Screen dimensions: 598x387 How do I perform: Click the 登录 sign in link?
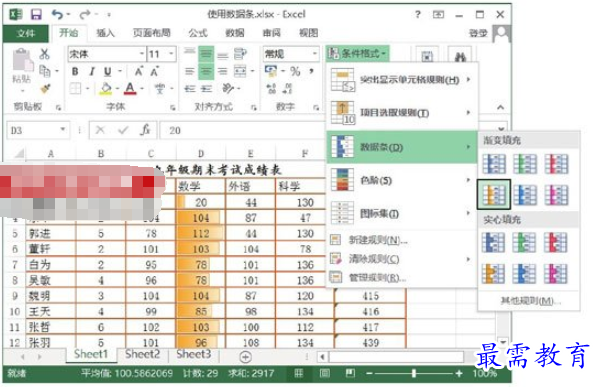click(x=478, y=34)
